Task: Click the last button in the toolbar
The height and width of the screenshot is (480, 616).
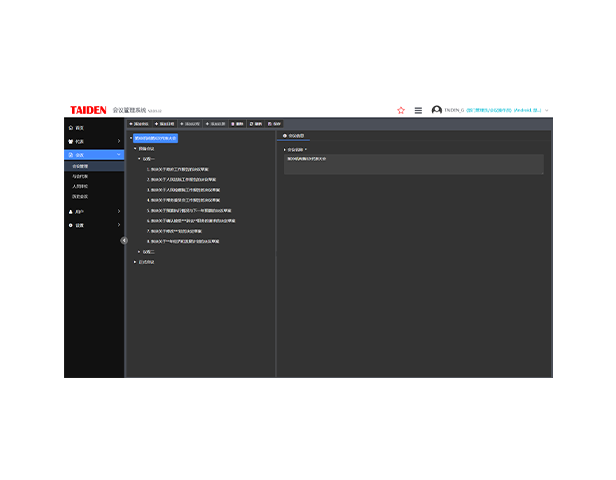Action: click(274, 124)
